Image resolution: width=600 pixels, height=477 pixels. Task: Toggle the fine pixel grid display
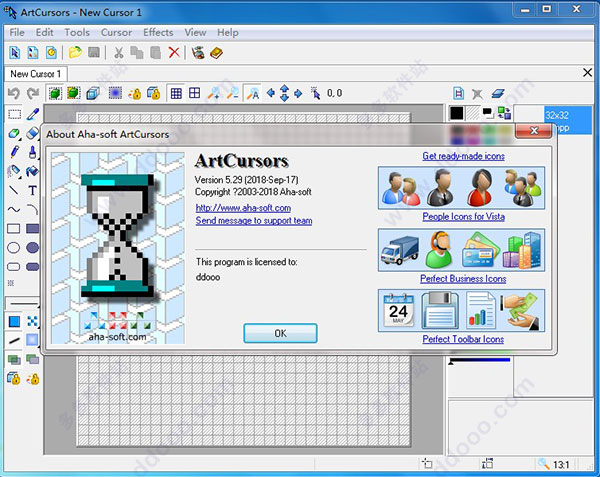click(176, 93)
